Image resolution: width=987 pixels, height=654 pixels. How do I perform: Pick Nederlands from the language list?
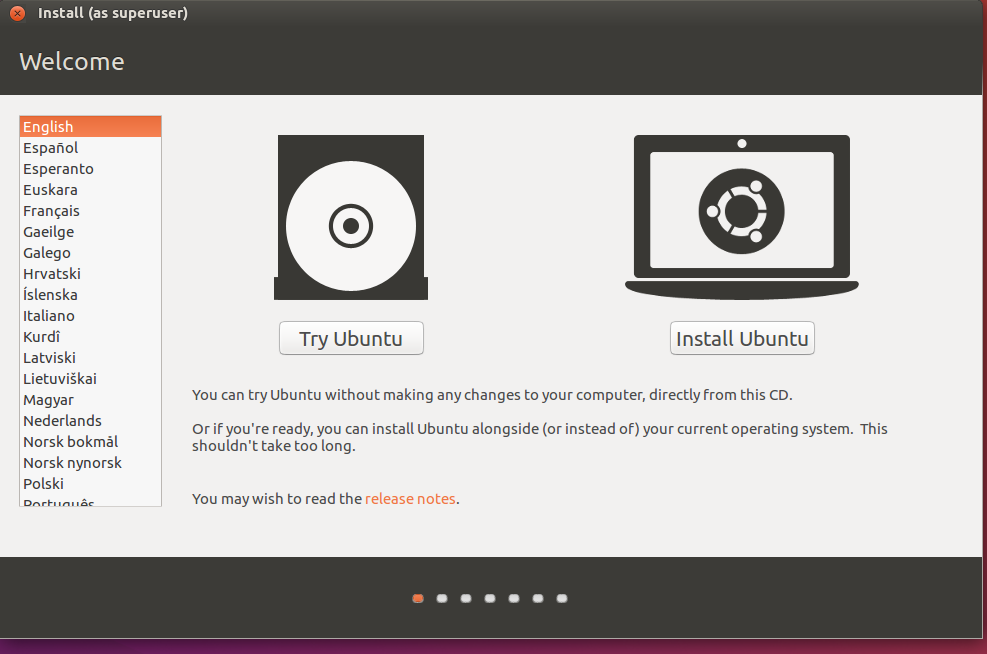91,420
